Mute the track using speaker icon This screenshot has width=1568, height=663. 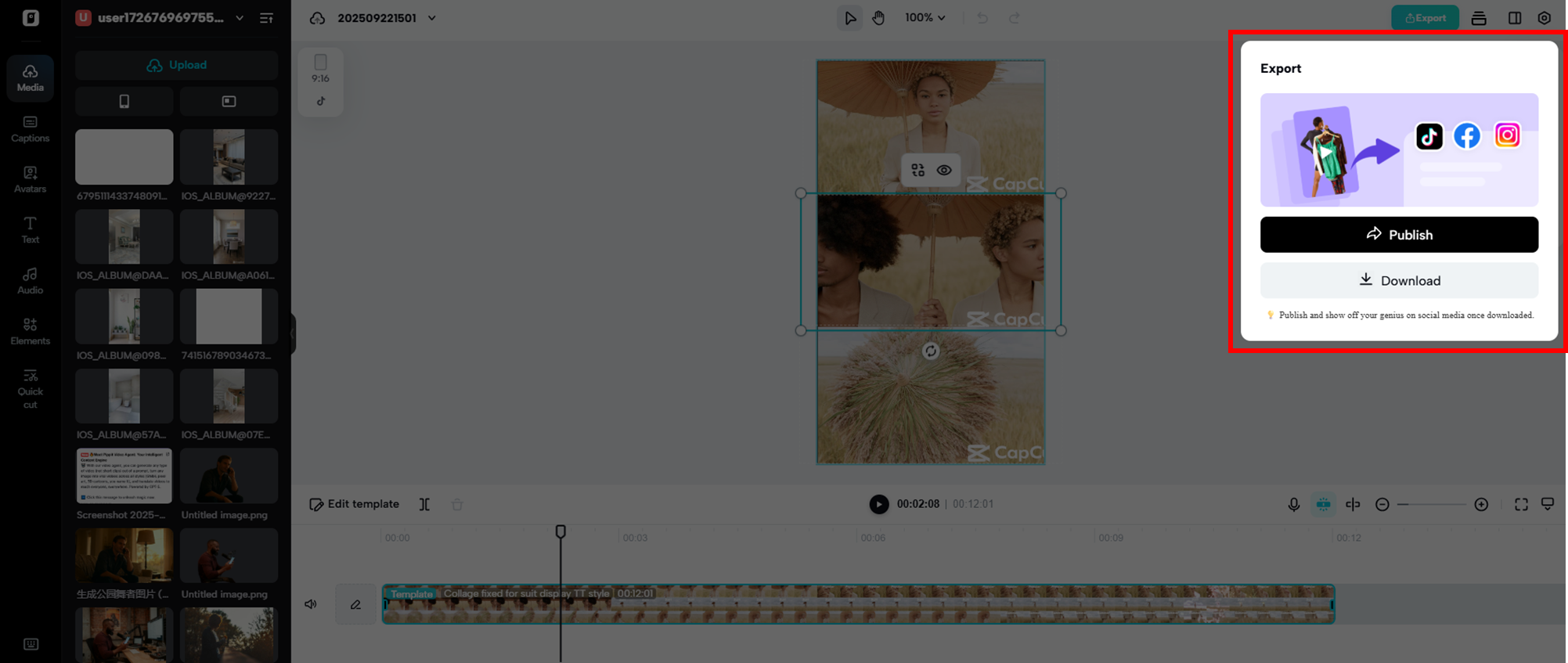pos(311,604)
